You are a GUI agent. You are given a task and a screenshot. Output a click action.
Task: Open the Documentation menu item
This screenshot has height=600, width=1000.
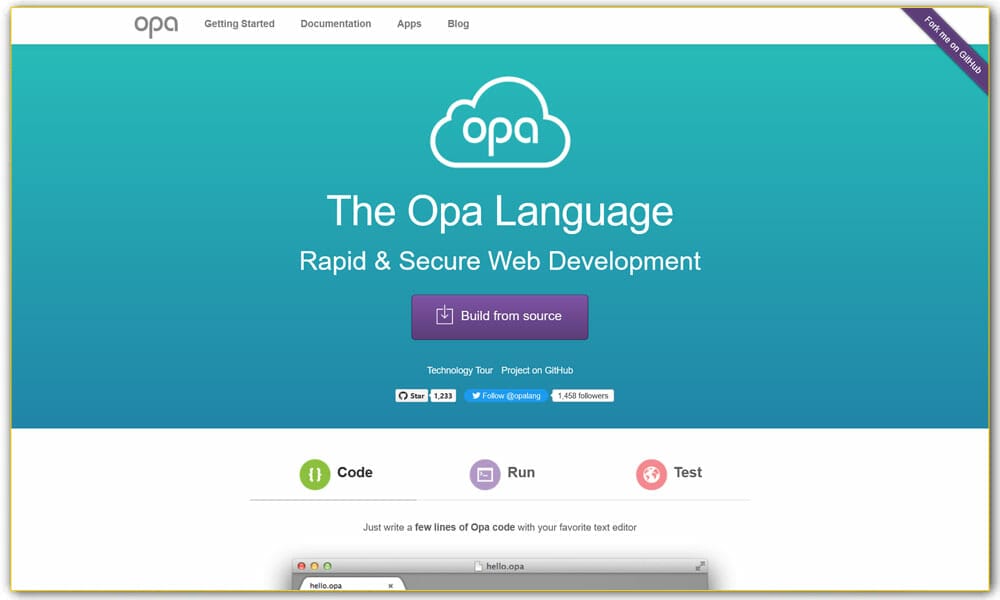pyautogui.click(x=335, y=23)
